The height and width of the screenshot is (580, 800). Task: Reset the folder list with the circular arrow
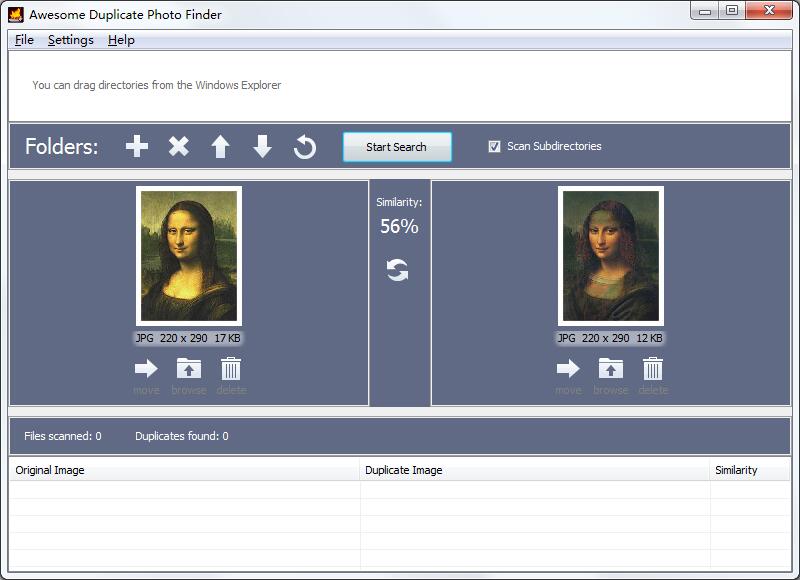305,147
